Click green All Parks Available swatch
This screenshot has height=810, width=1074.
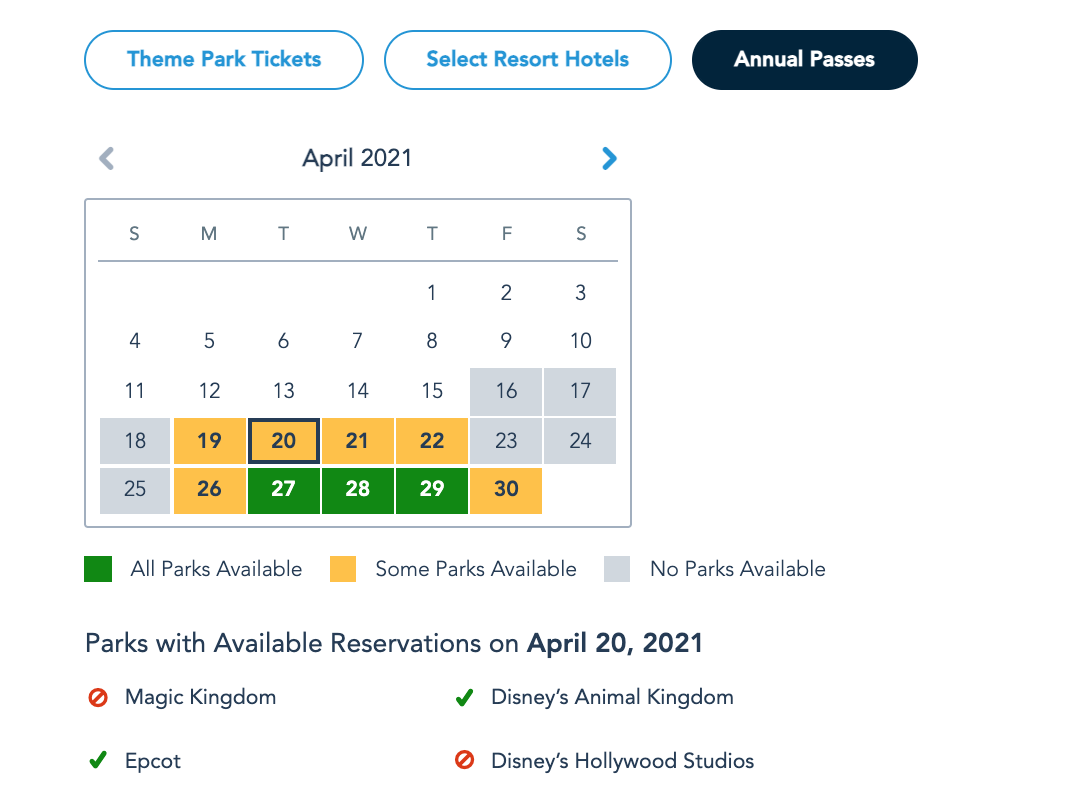[x=98, y=569]
